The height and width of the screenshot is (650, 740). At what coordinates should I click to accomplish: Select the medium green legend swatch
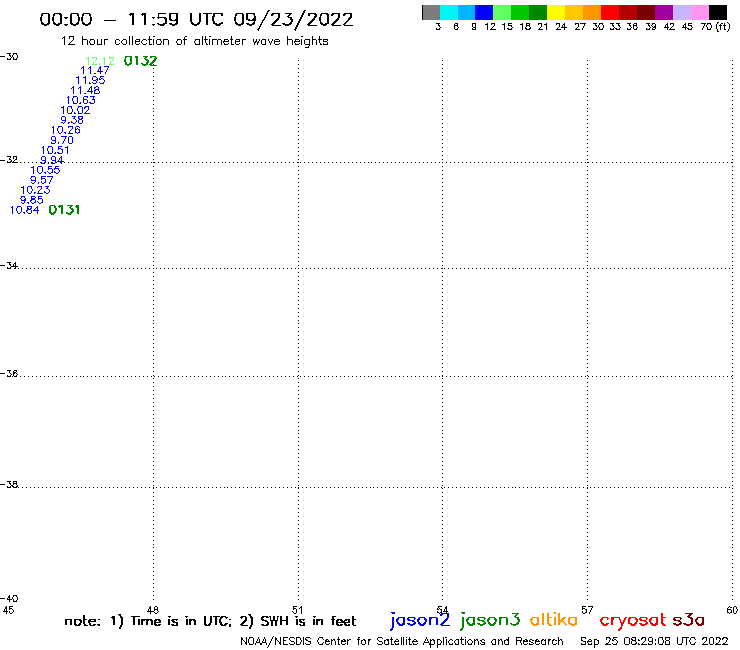click(521, 12)
